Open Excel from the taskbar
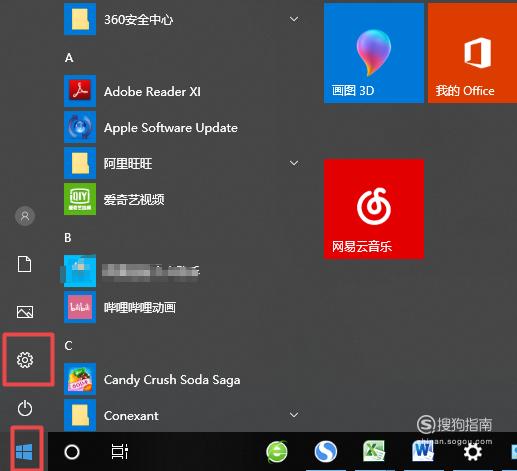The width and height of the screenshot is (517, 471). click(x=374, y=451)
